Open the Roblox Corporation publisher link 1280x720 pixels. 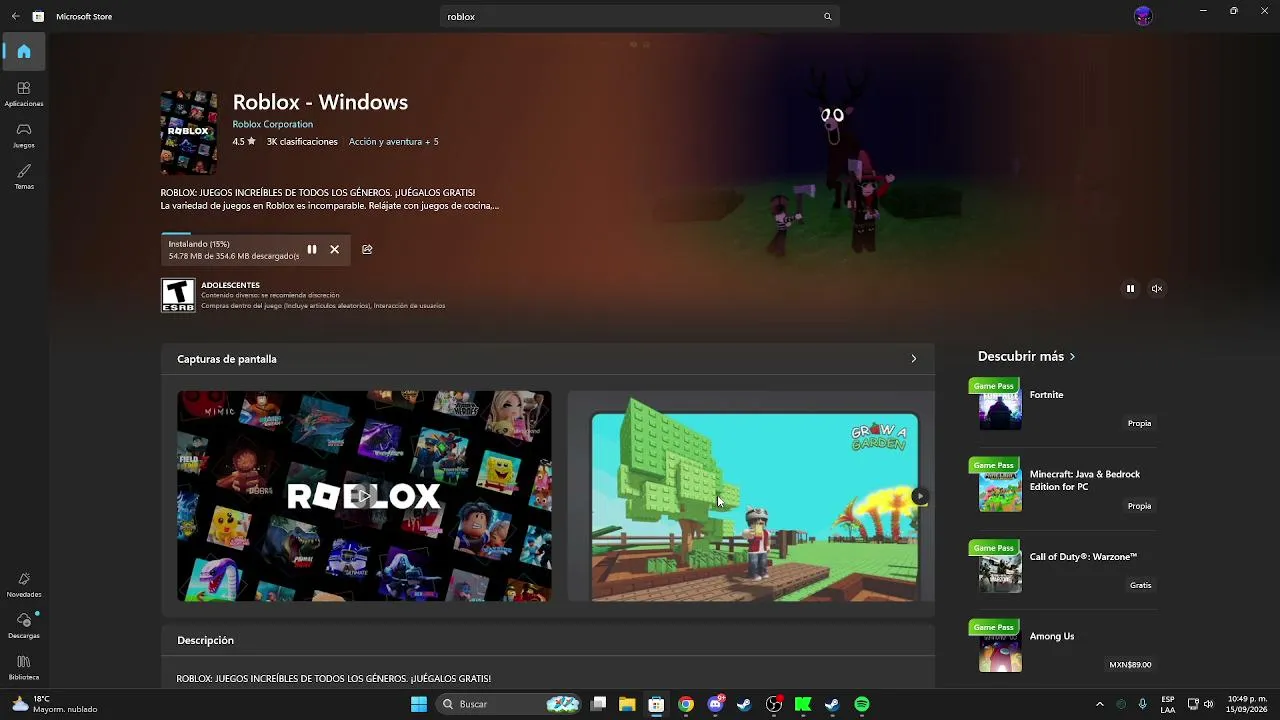(x=273, y=124)
